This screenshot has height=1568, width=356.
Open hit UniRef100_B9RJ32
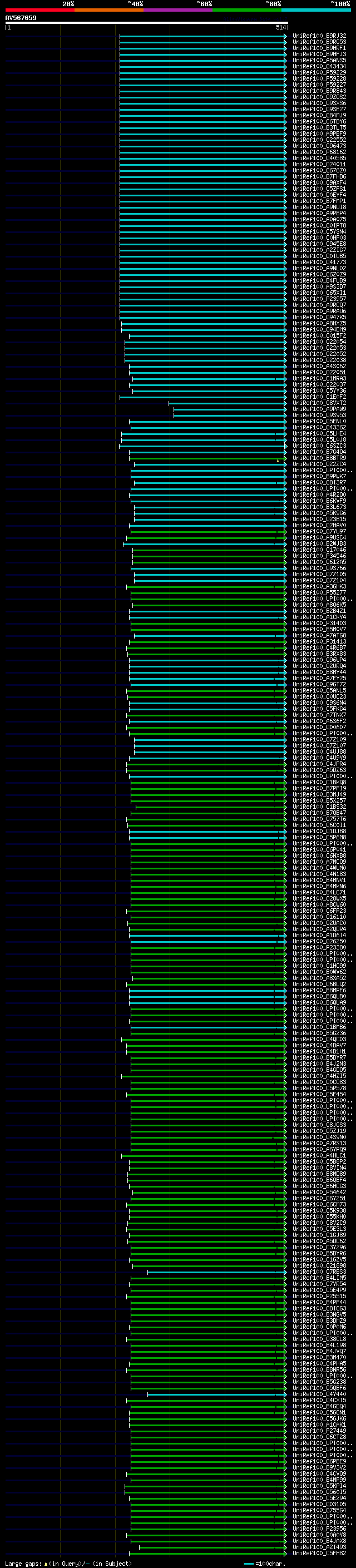(319, 36)
